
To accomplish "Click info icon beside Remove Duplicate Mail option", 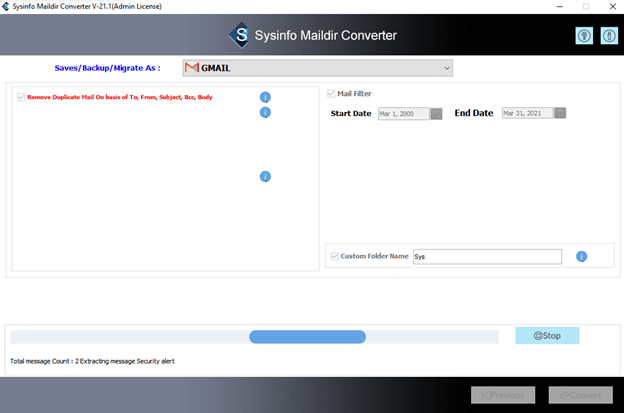I will [265, 97].
